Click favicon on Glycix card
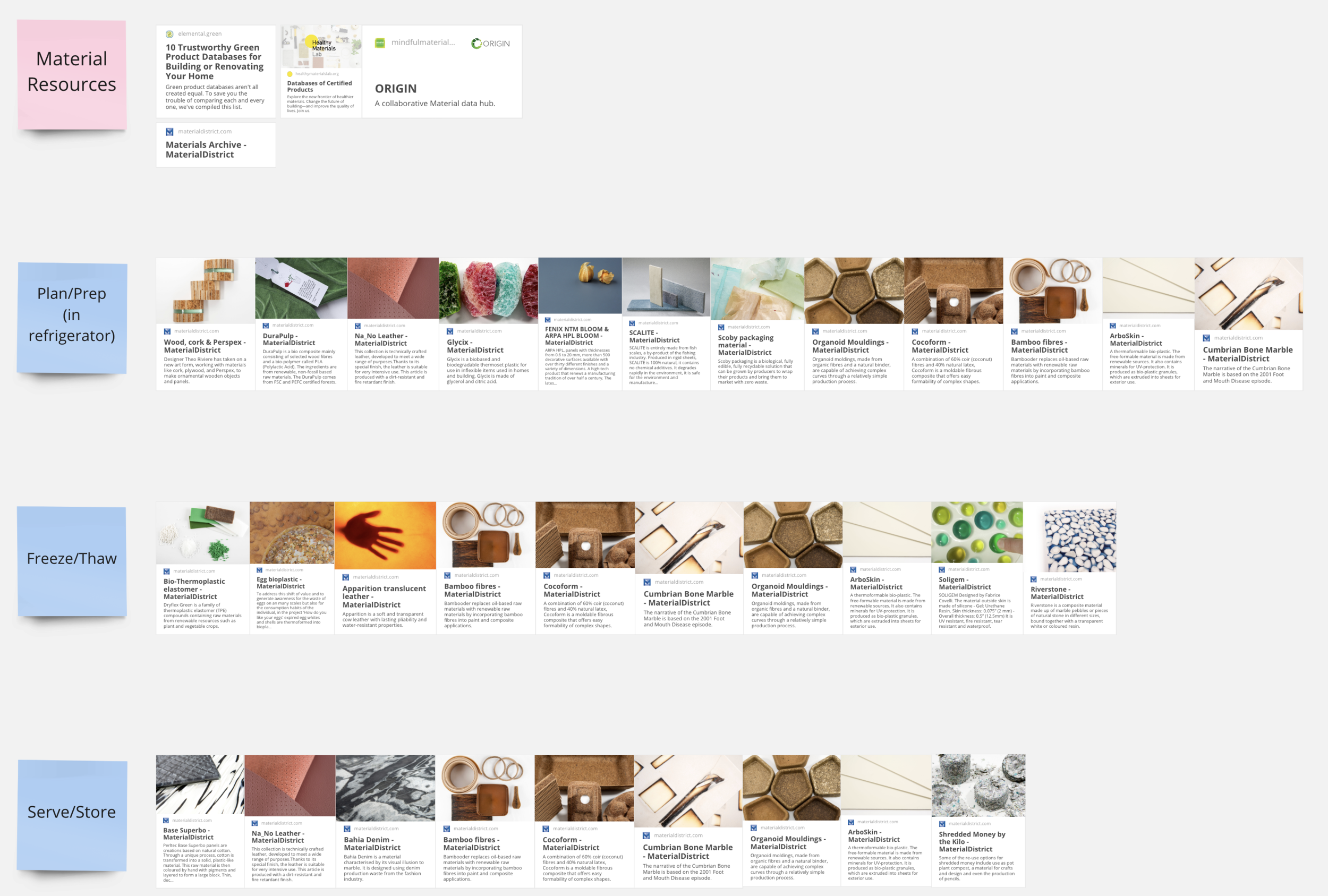The width and height of the screenshot is (1328, 896). pyautogui.click(x=450, y=331)
